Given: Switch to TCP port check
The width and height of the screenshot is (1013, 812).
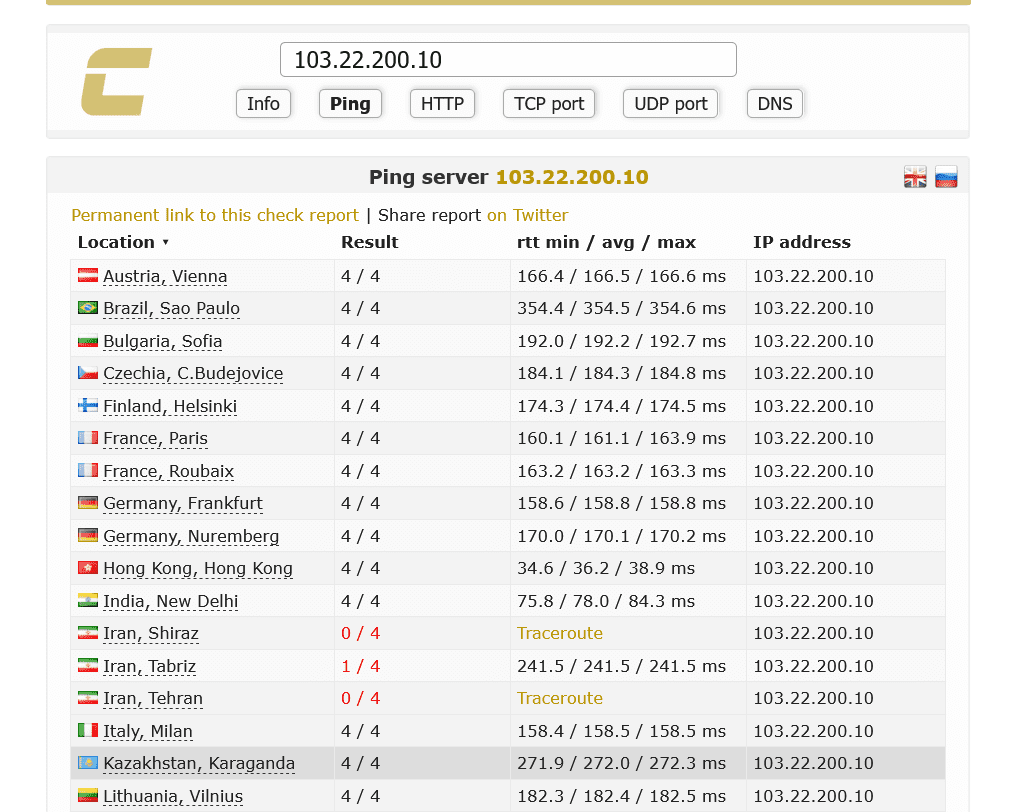Looking at the screenshot, I should click(x=549, y=104).
